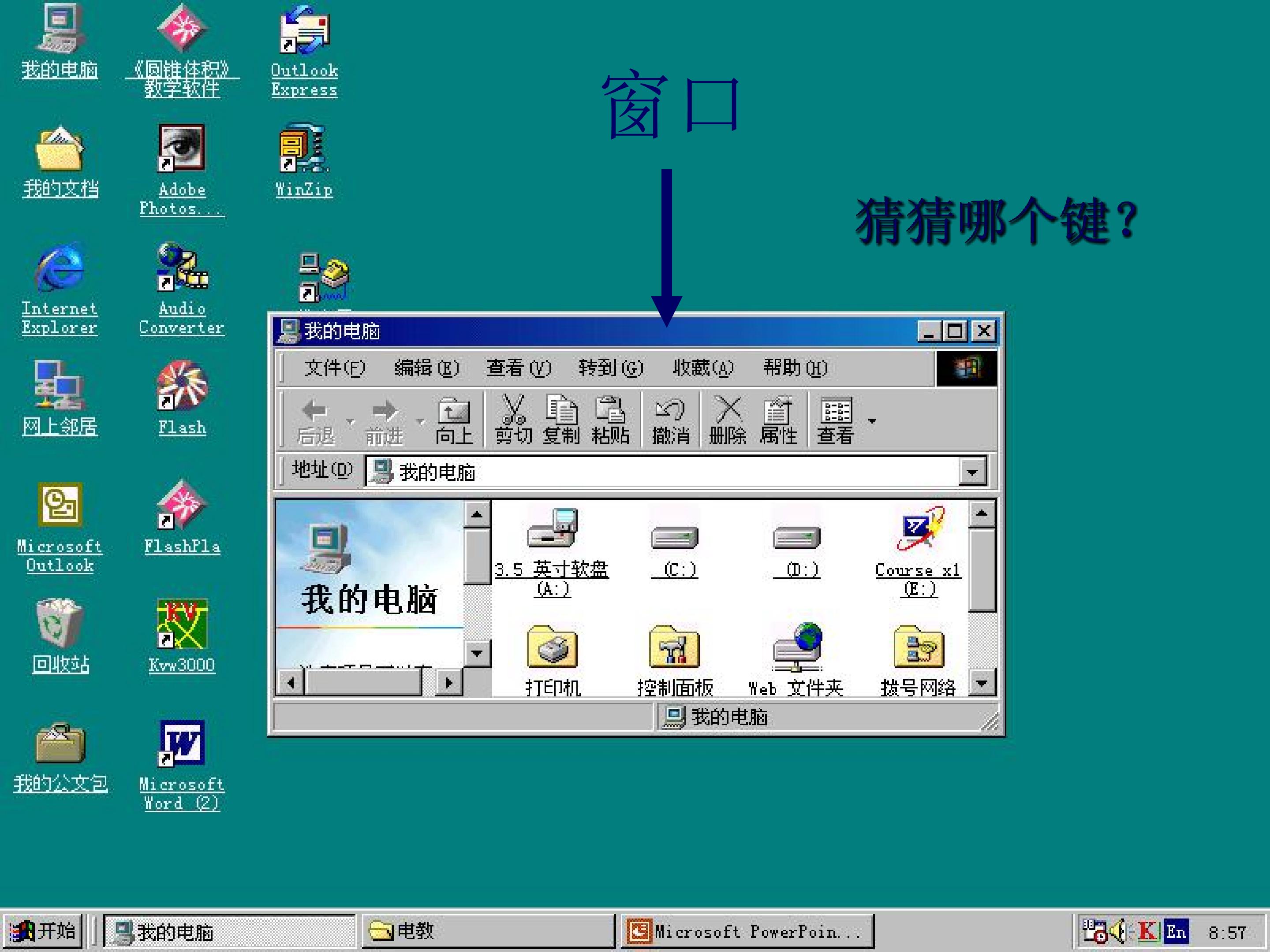Expand the Views (查看) dropdown arrow
The height and width of the screenshot is (952, 1270).
click(872, 421)
